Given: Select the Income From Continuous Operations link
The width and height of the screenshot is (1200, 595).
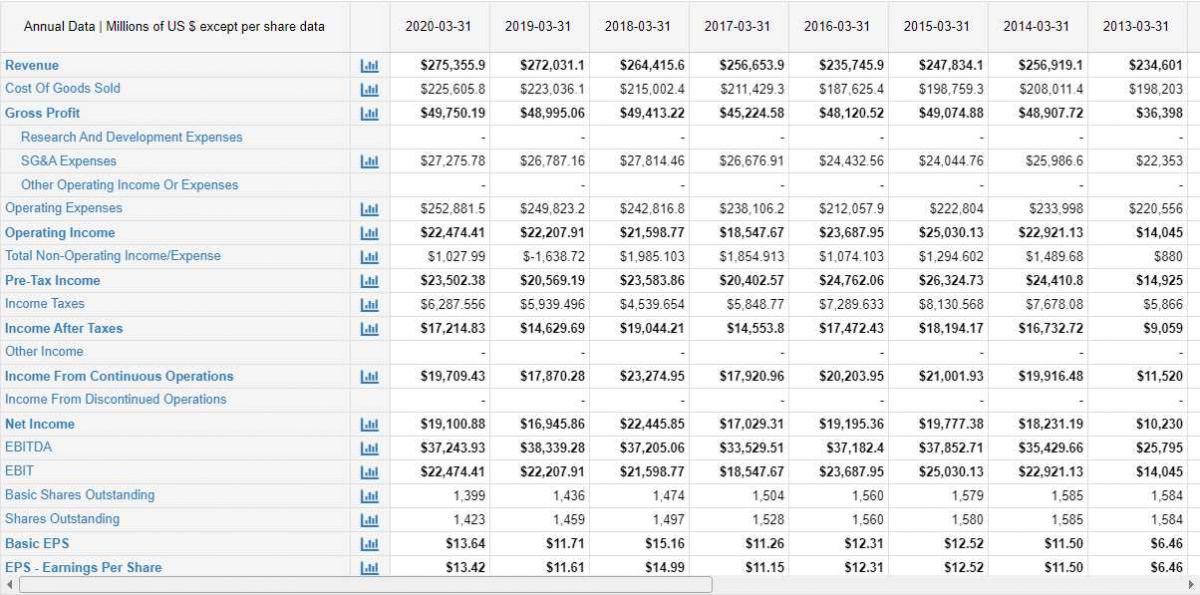Looking at the screenshot, I should pyautogui.click(x=119, y=376).
